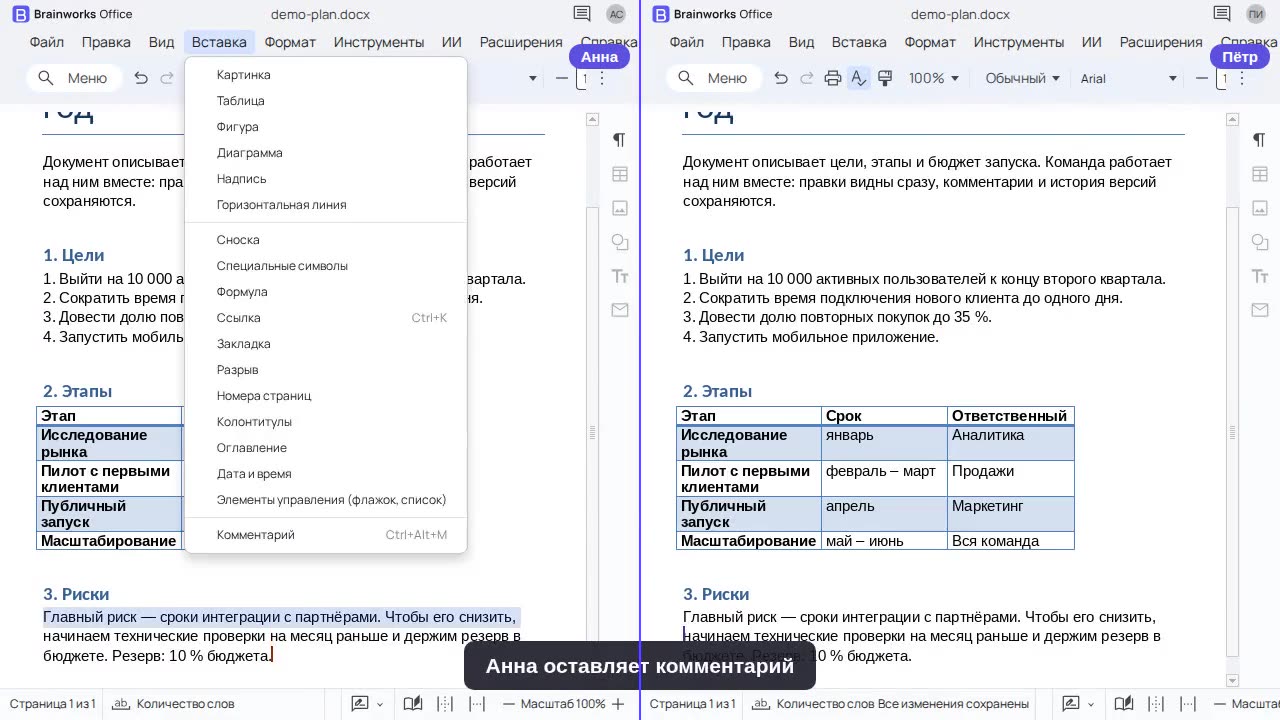Open the shapes sidebar icon in Anna's window
The image size is (1280, 720).
coord(619,242)
